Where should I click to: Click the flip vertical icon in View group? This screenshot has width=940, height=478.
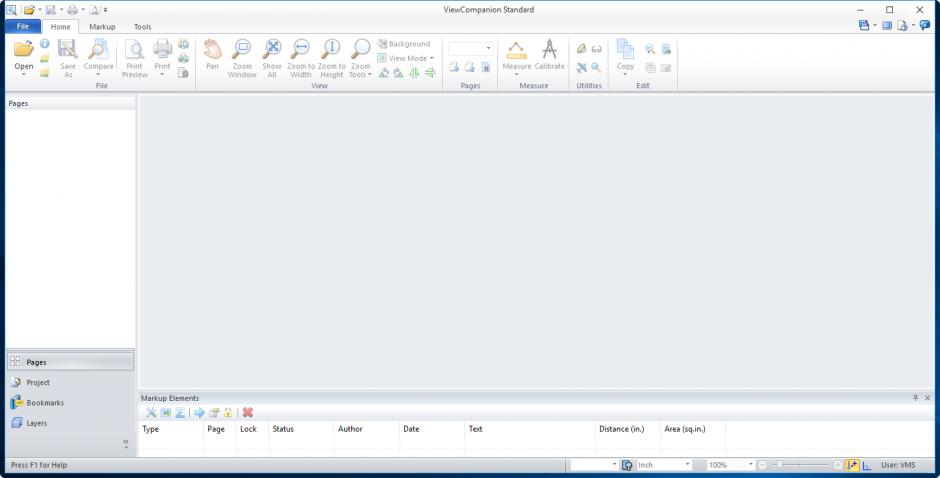(430, 73)
